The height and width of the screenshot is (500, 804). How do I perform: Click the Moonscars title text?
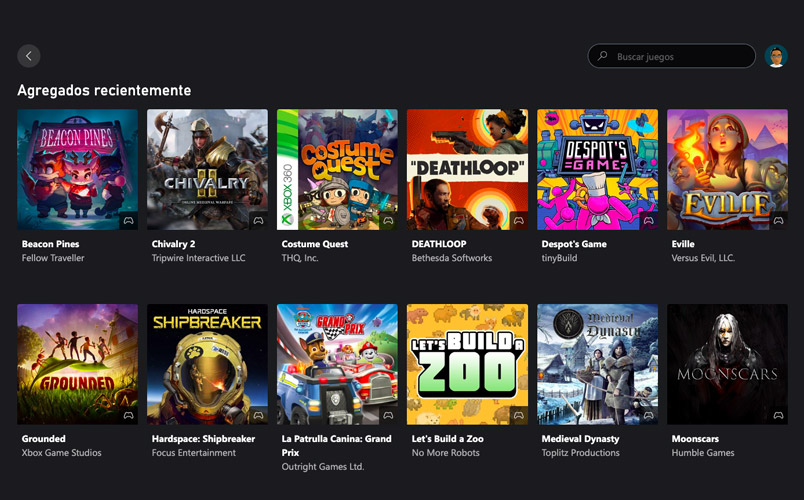(695, 439)
